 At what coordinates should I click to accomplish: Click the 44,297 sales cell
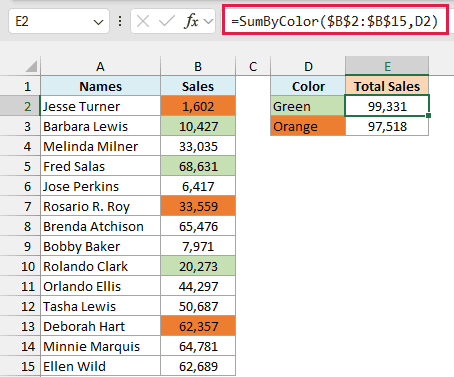[x=198, y=286]
